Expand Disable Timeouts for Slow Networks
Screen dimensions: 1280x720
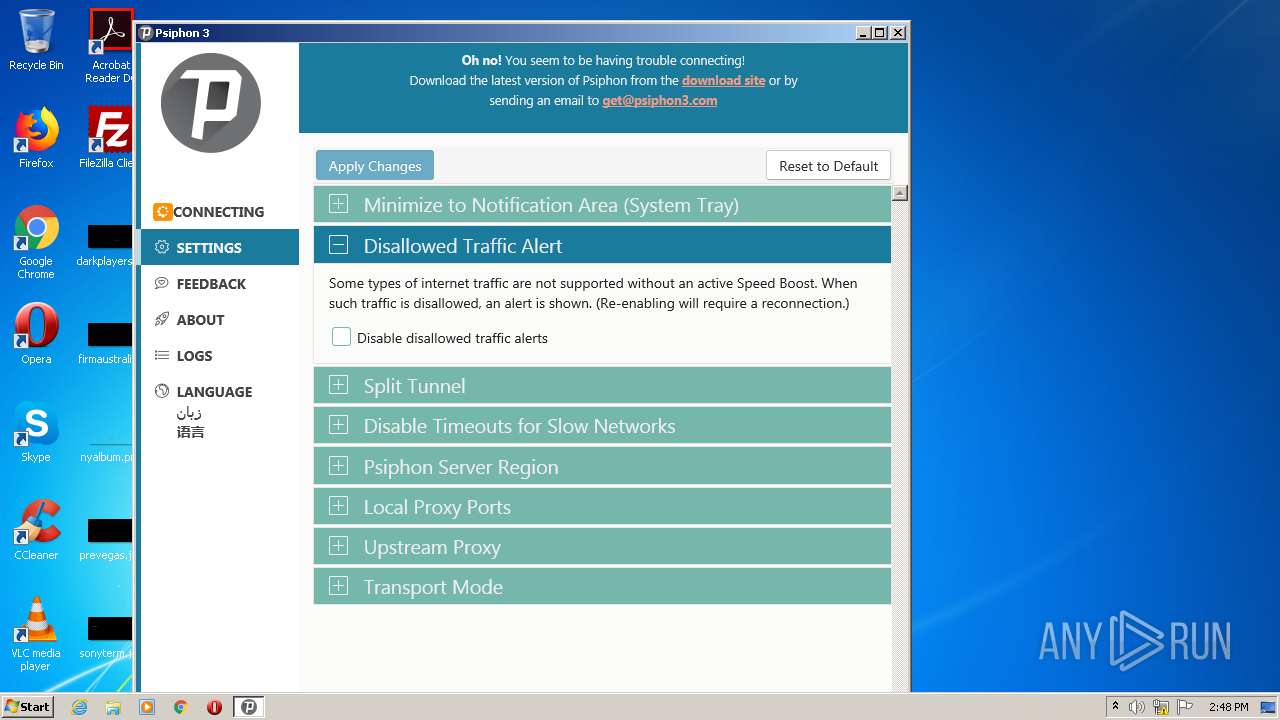point(602,425)
